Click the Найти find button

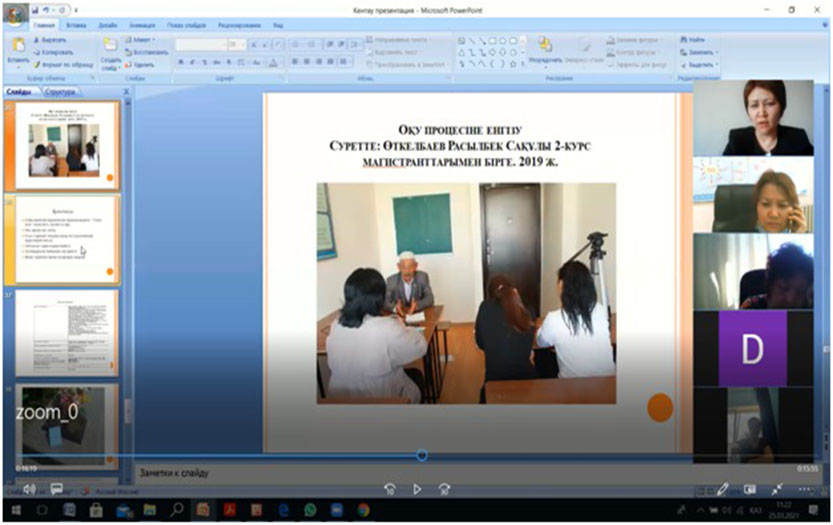tap(693, 40)
